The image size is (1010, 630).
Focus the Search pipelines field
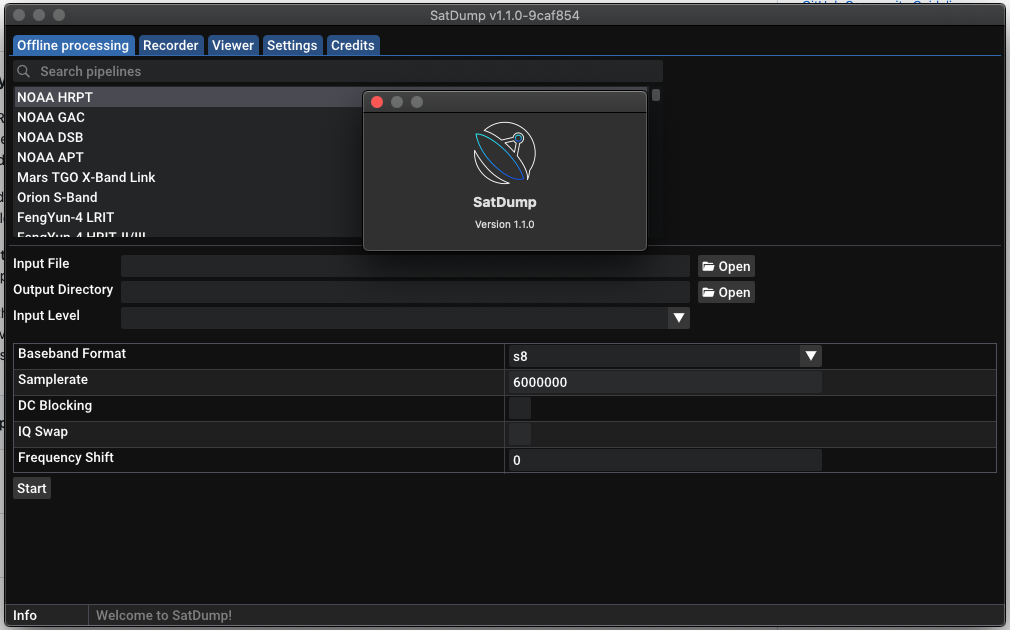[338, 71]
